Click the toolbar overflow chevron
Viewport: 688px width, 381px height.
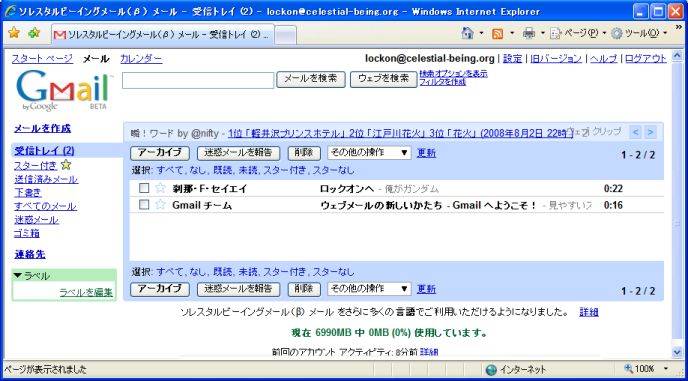tap(680, 27)
